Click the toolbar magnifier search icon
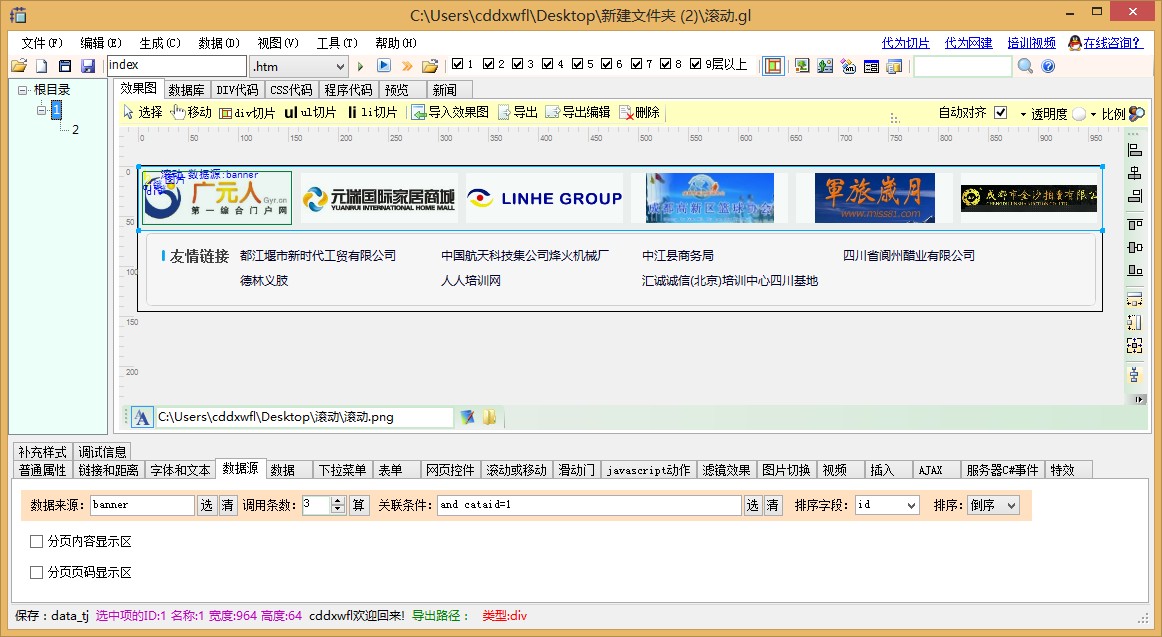 (x=1025, y=66)
